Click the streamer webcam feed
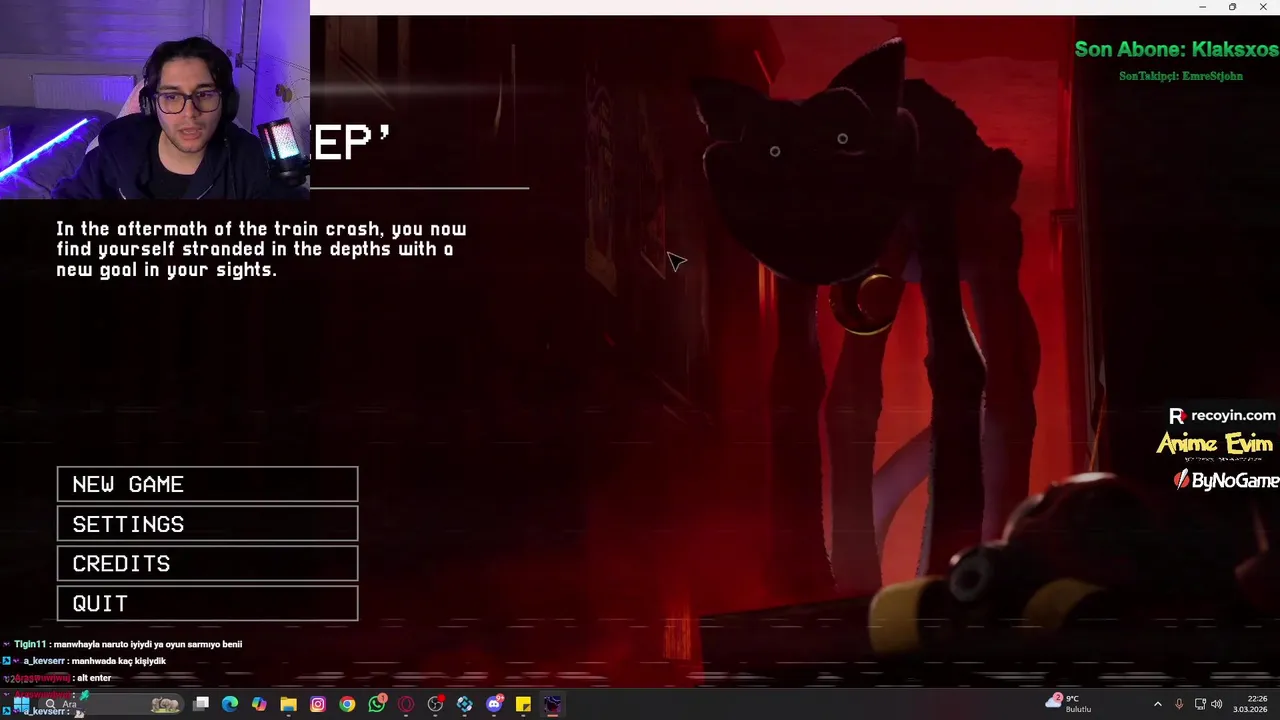Image resolution: width=1280 pixels, height=720 pixels. pyautogui.click(x=155, y=100)
